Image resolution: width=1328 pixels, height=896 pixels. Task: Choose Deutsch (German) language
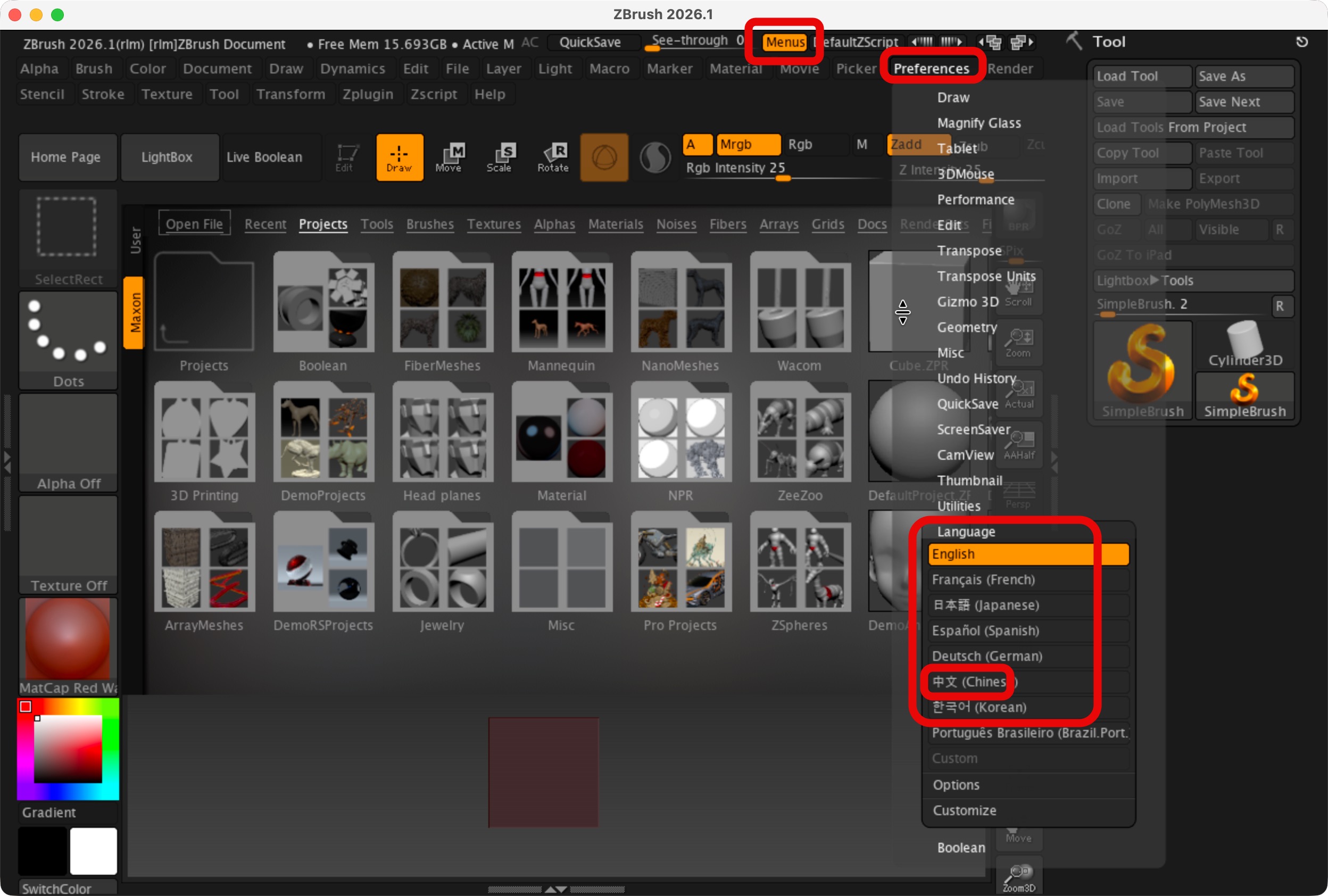tap(987, 656)
